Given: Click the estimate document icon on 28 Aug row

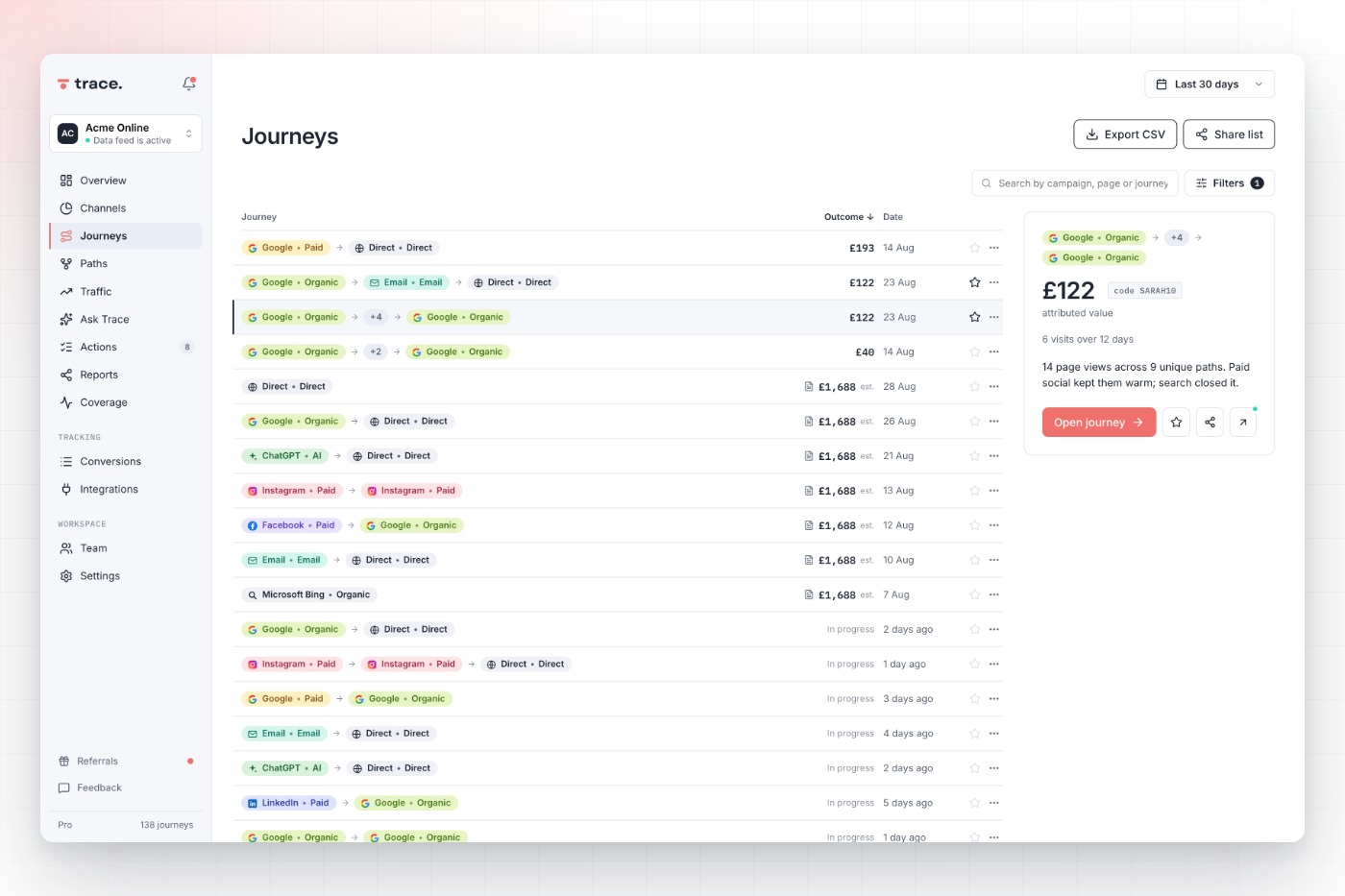Looking at the screenshot, I should (x=809, y=387).
